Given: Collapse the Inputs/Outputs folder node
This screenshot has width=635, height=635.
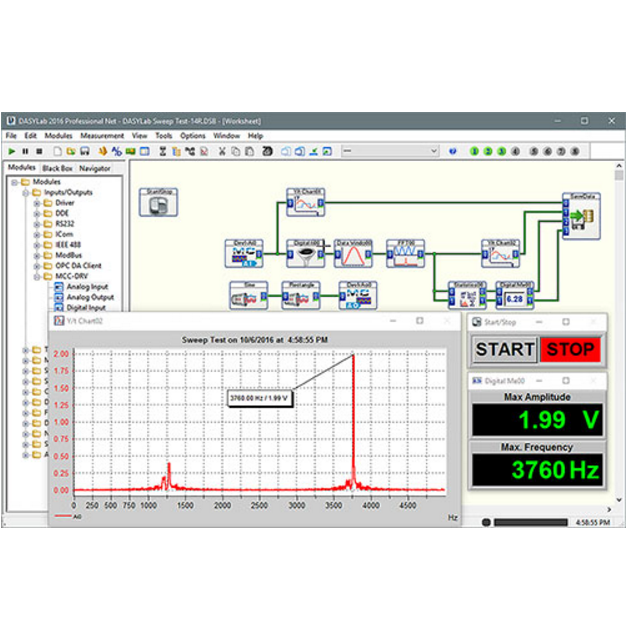Looking at the screenshot, I should pos(26,193).
